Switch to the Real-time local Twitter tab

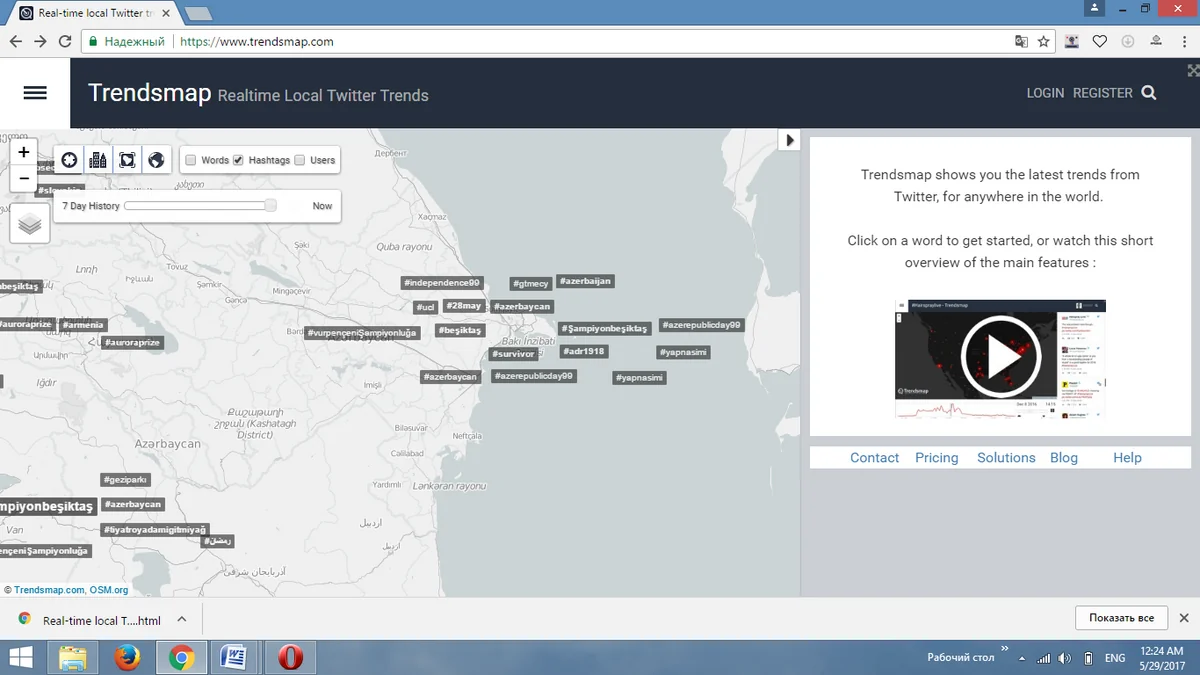[95, 13]
